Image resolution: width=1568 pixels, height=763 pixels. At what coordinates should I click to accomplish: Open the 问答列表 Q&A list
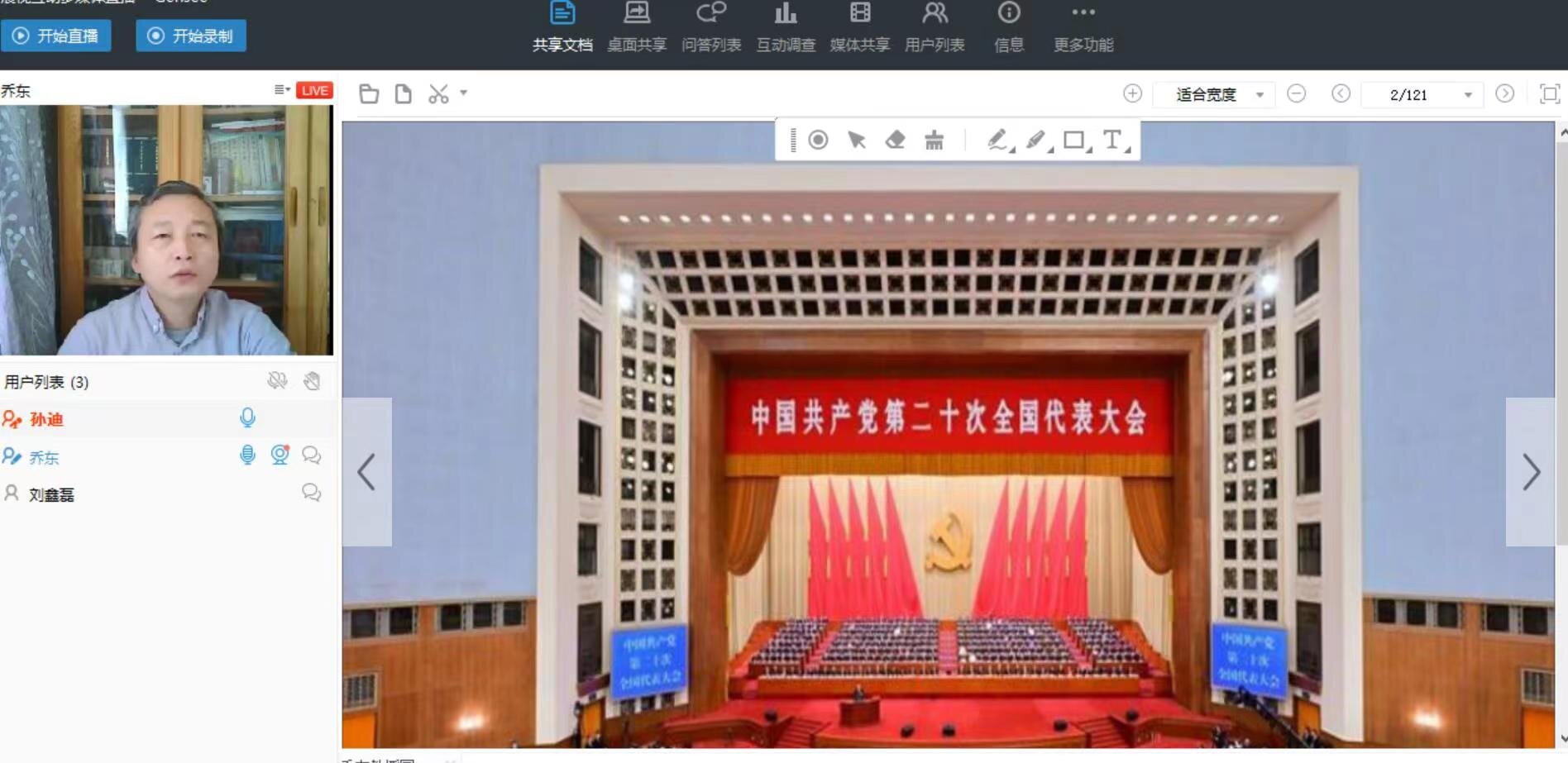[711, 28]
